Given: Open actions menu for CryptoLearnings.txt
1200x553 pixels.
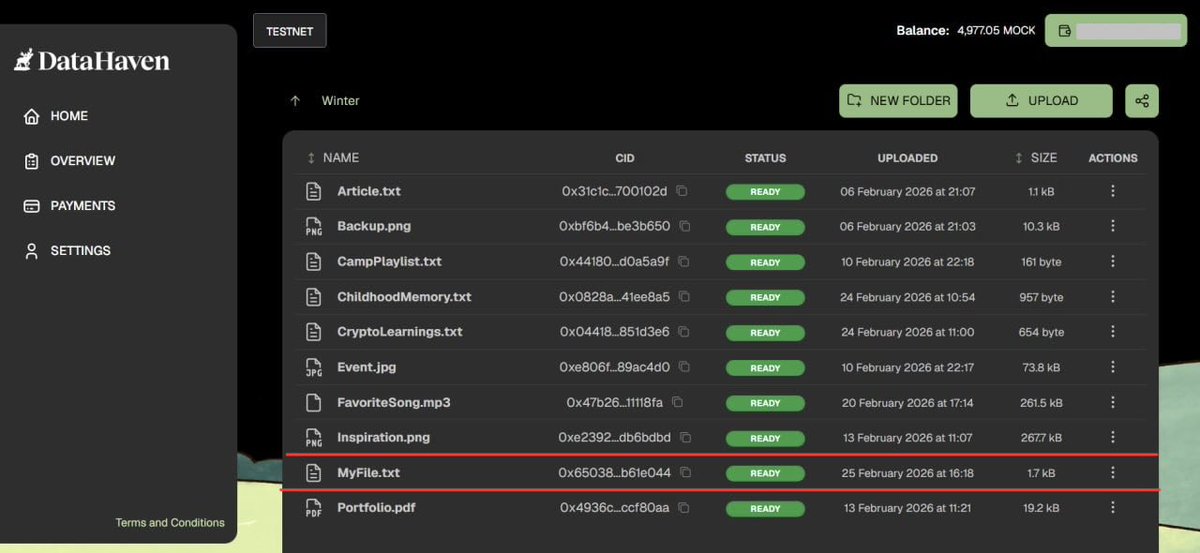Looking at the screenshot, I should tap(1113, 332).
